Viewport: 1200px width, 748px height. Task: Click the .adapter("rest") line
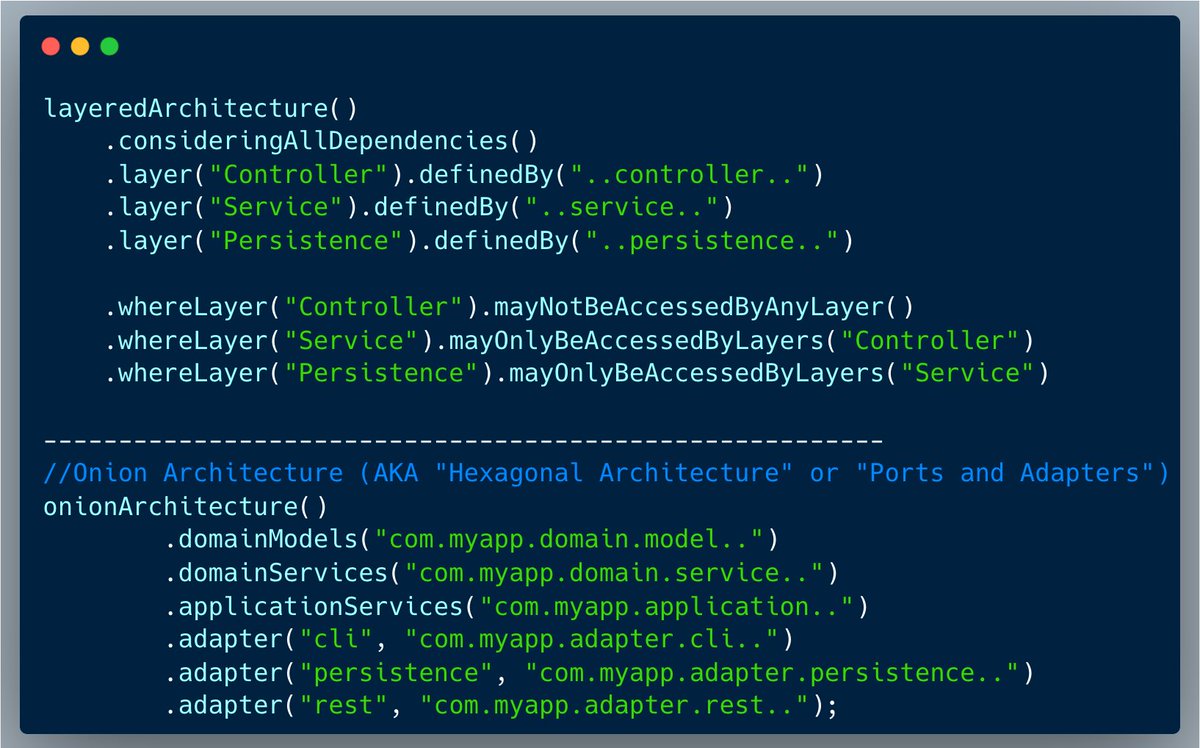click(500, 706)
